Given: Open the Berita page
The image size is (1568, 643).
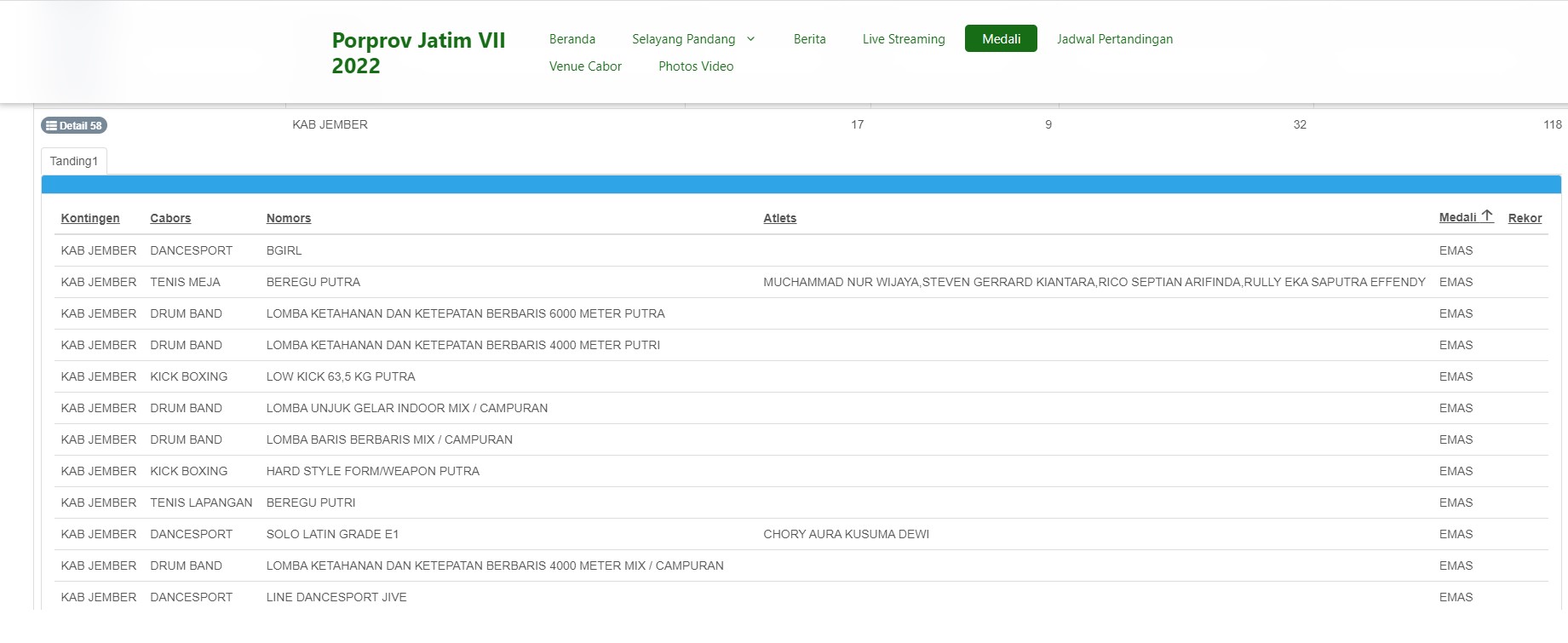Looking at the screenshot, I should (x=809, y=39).
